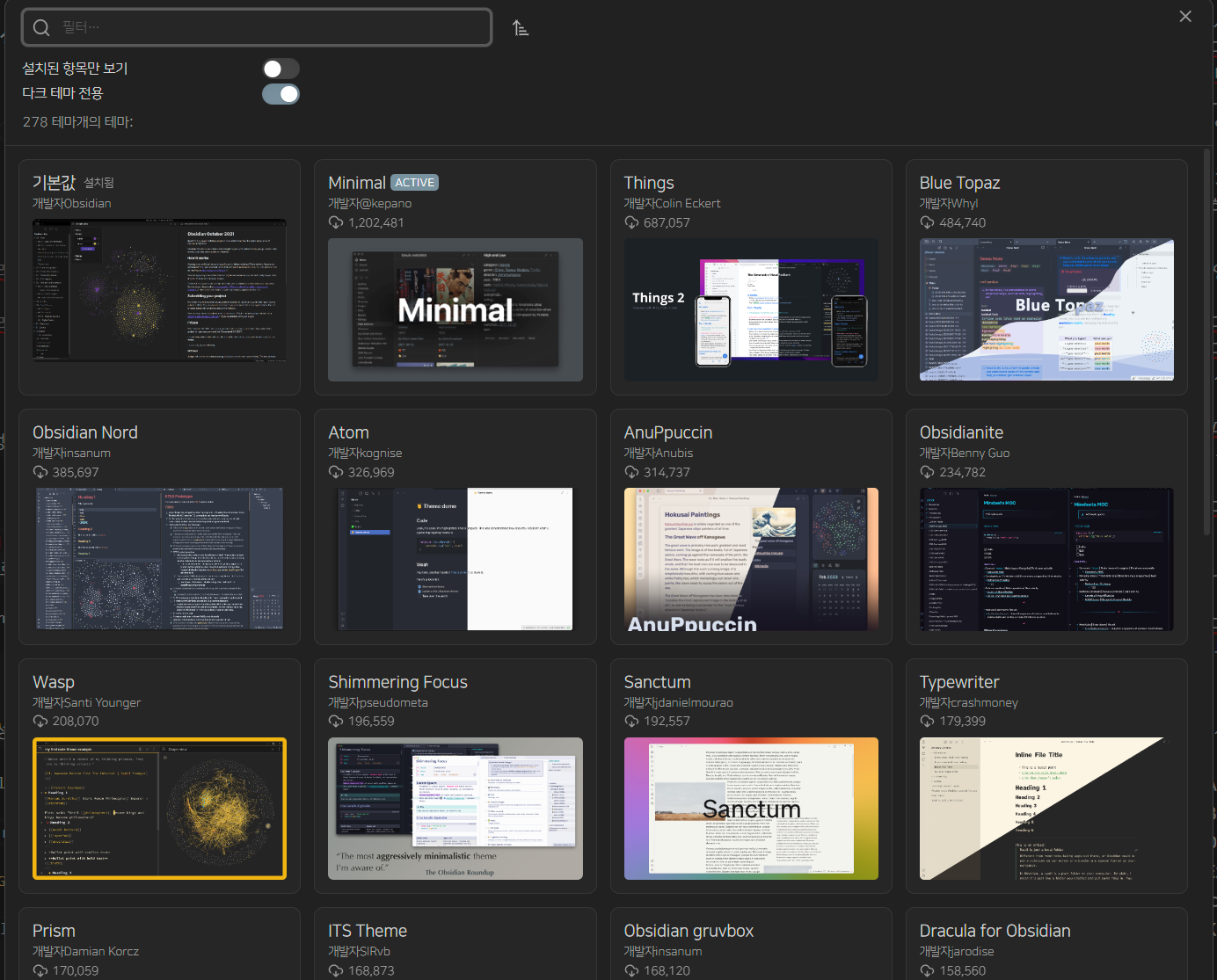1217x980 pixels.
Task: Click the theme list vertical scrollbar
Action: [1206, 343]
